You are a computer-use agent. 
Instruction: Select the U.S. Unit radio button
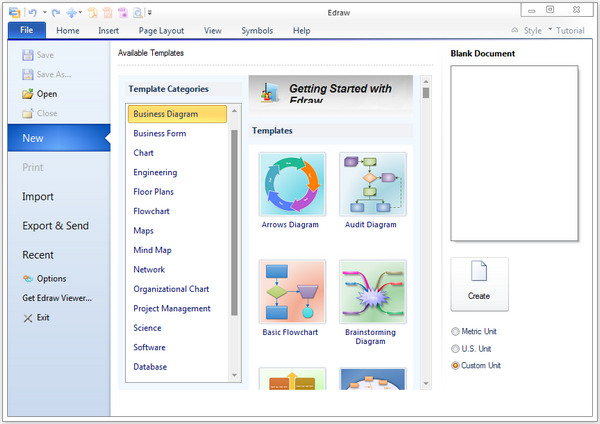[455, 349]
